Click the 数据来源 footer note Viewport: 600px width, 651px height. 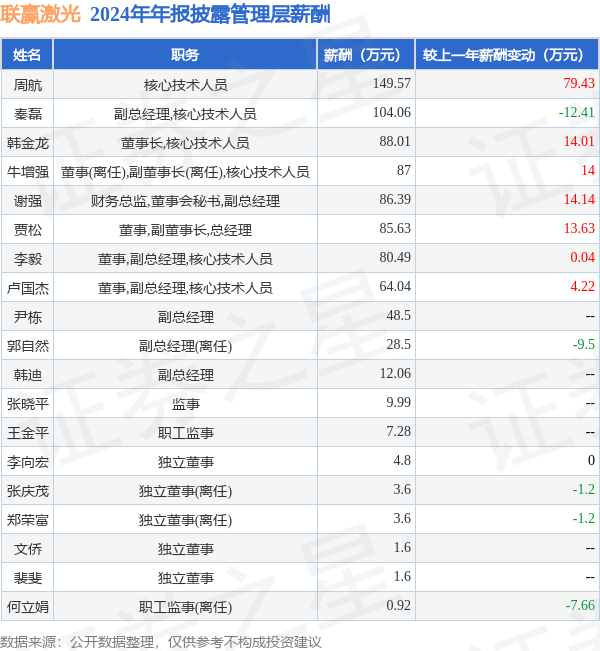pyautogui.click(x=161, y=642)
